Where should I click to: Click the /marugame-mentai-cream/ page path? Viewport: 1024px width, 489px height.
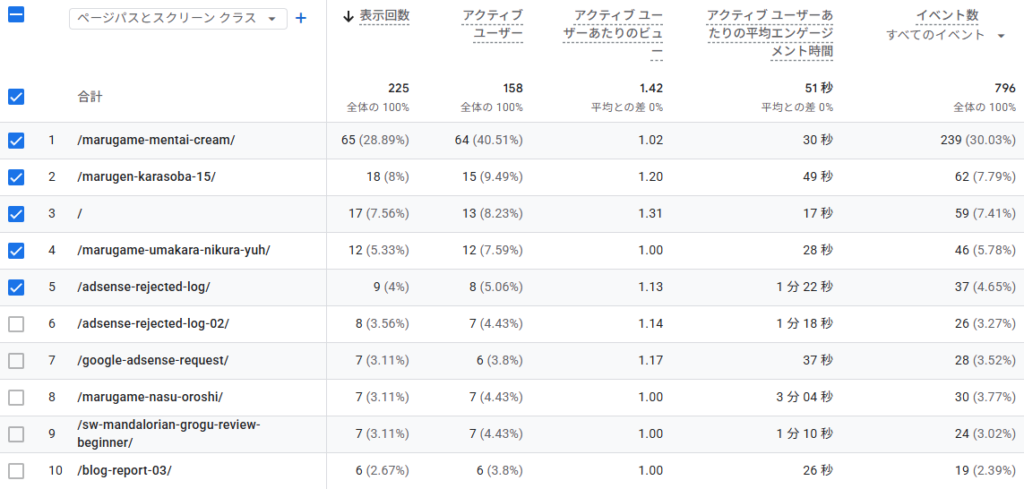[x=155, y=140]
